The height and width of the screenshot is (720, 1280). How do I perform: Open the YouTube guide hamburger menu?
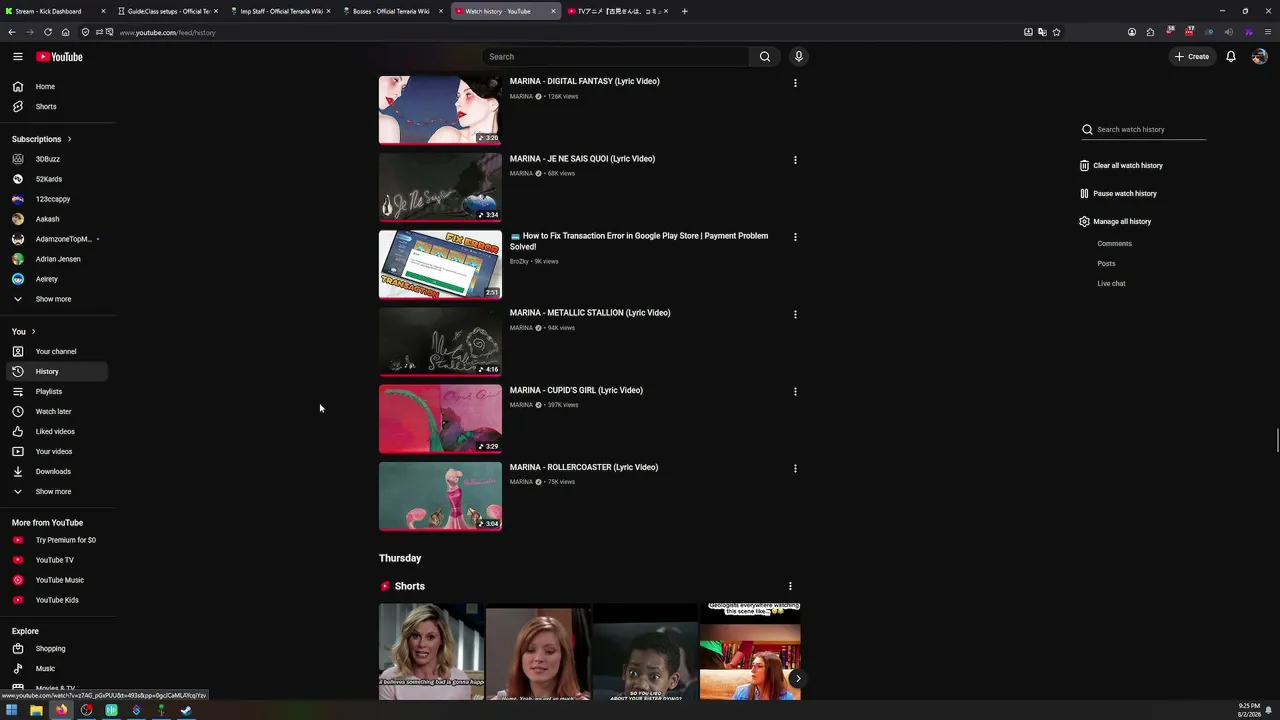click(x=18, y=57)
